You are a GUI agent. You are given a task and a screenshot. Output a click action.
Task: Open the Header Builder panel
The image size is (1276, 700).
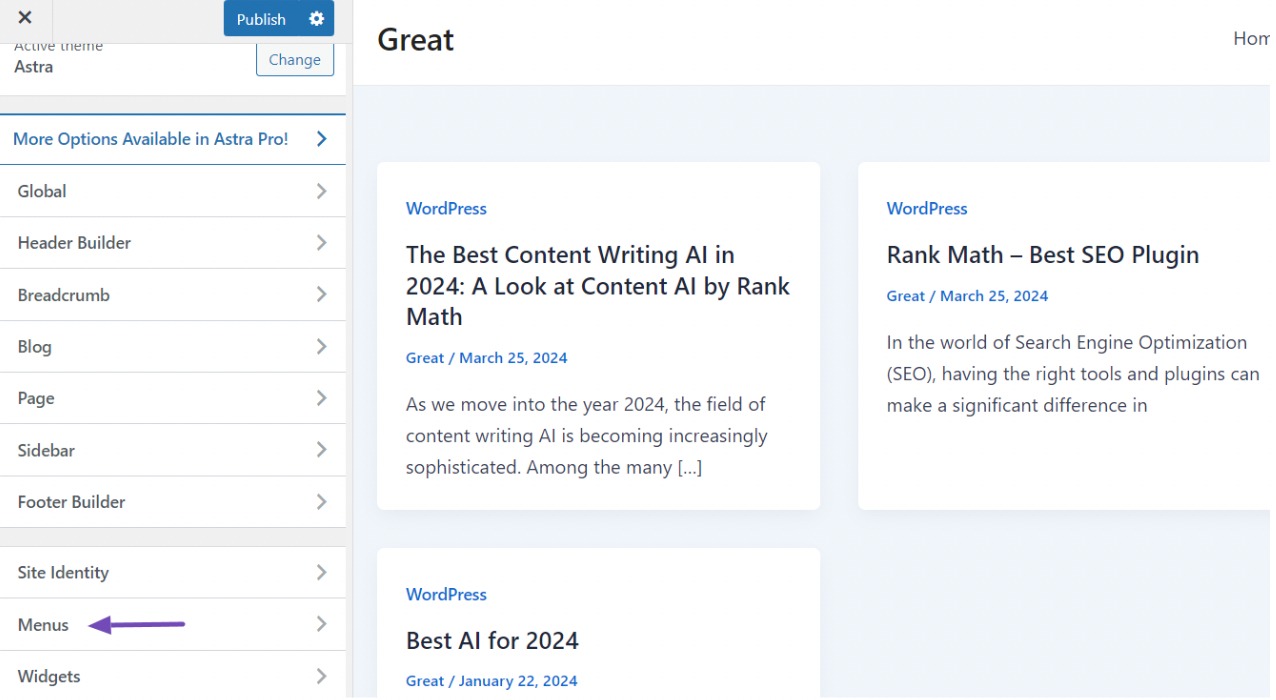click(x=173, y=243)
